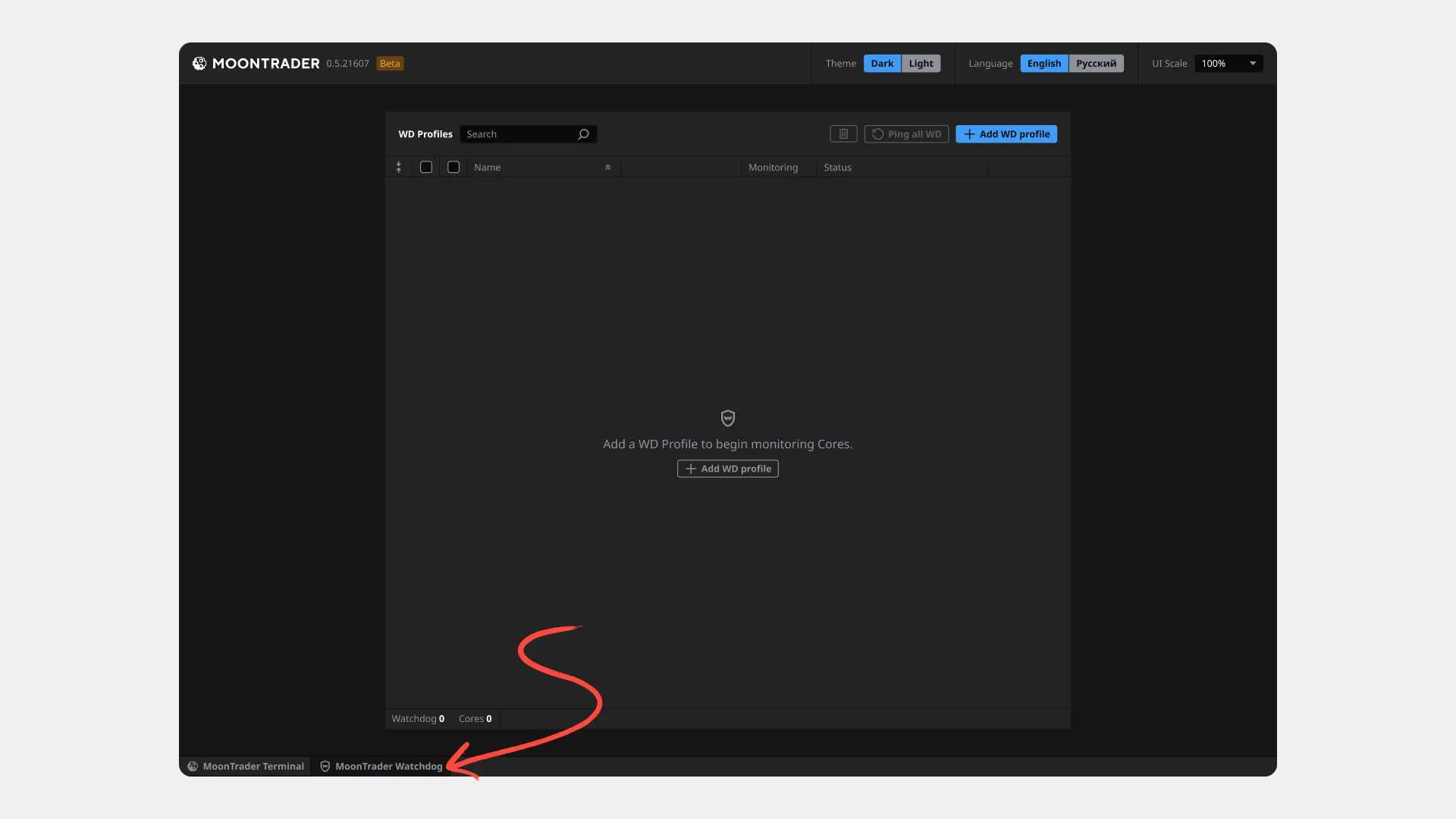Image resolution: width=1456 pixels, height=819 pixels.
Task: Click the search magnifier icon
Action: [583, 134]
